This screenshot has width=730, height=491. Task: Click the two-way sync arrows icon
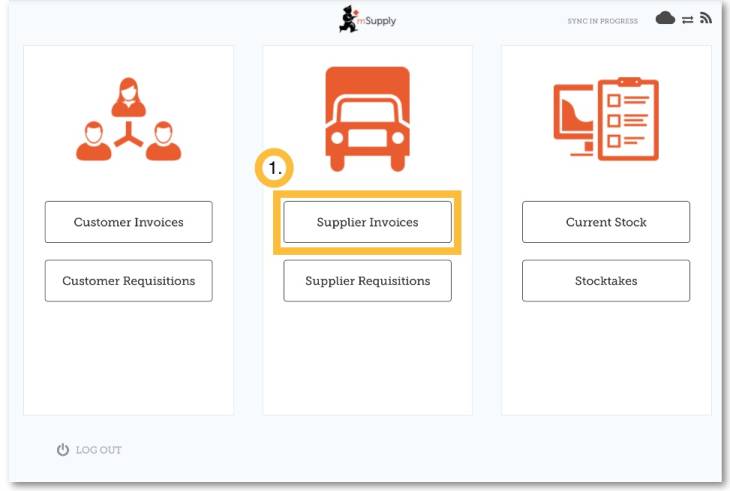tap(687, 20)
